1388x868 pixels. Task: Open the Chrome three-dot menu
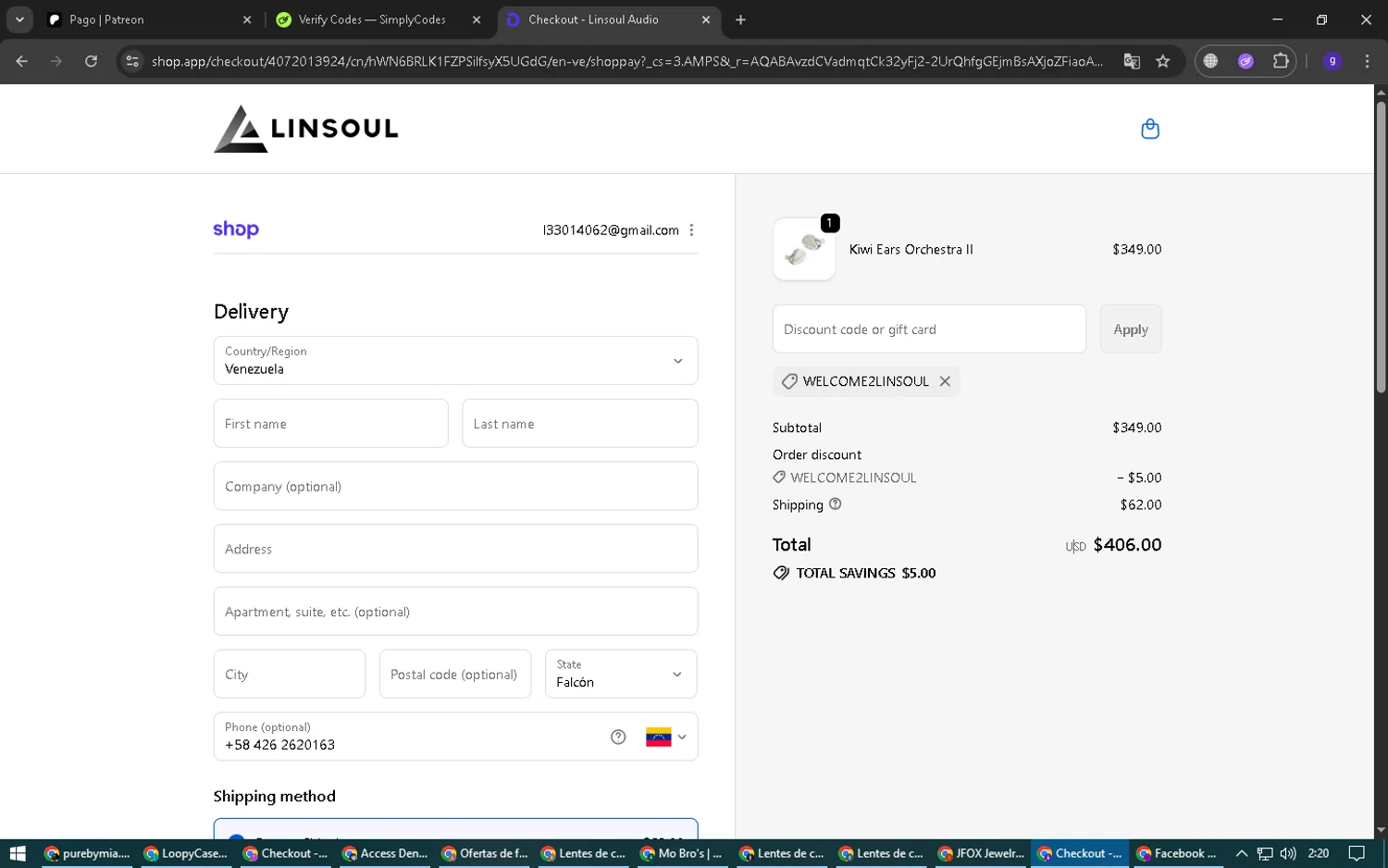(x=1367, y=61)
